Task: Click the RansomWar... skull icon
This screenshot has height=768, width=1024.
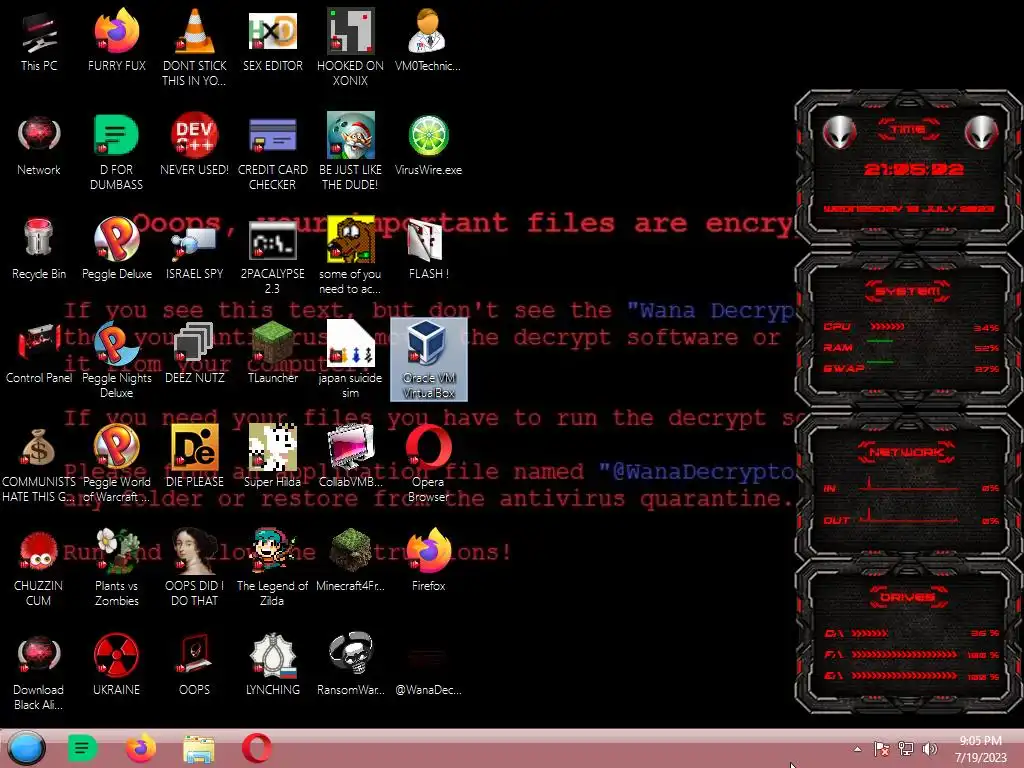Action: coord(350,665)
